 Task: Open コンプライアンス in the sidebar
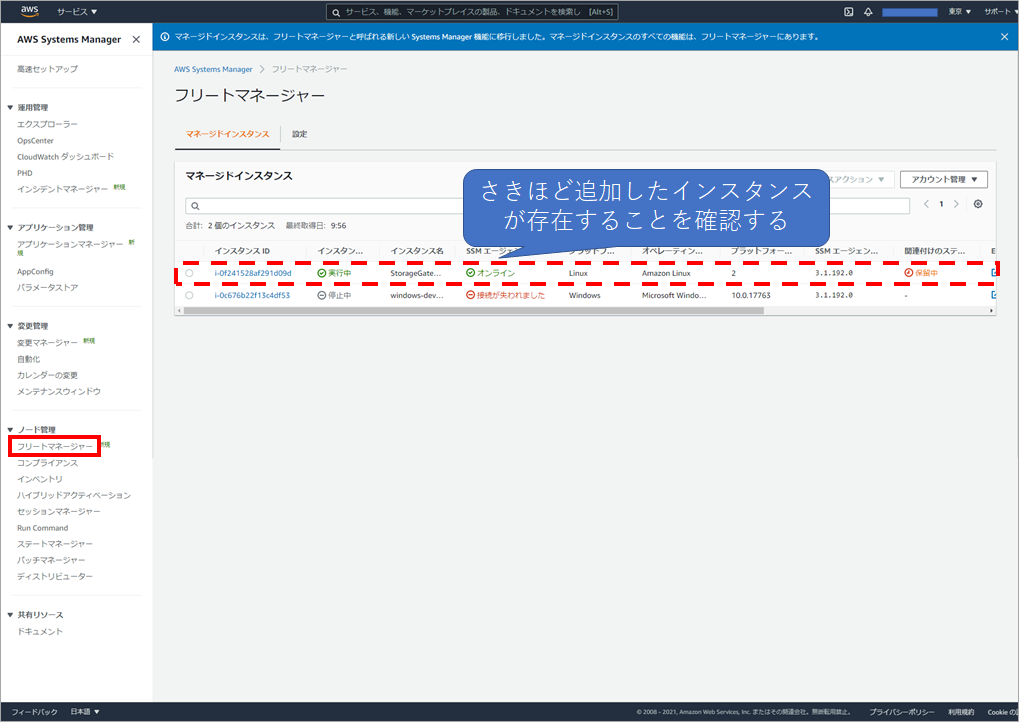click(x=47, y=463)
